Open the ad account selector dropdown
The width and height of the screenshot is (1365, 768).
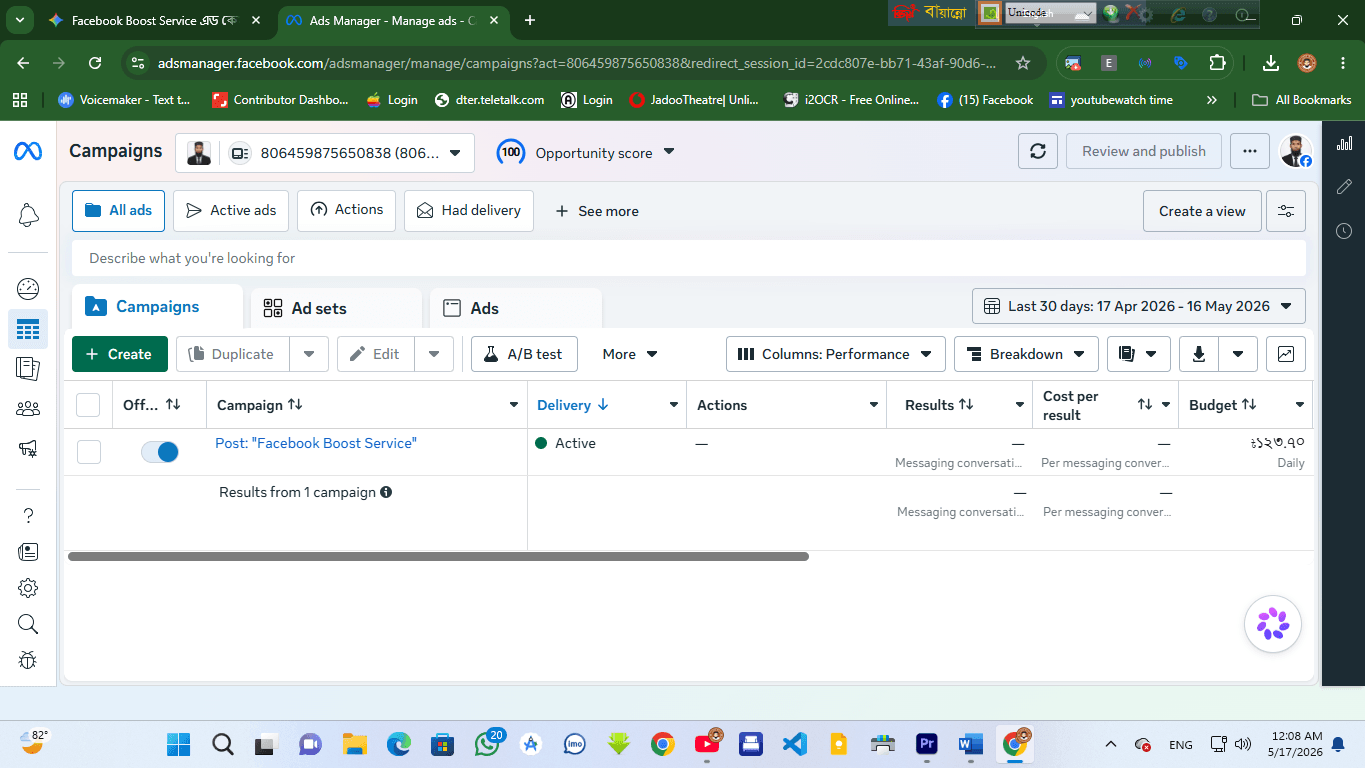click(324, 153)
